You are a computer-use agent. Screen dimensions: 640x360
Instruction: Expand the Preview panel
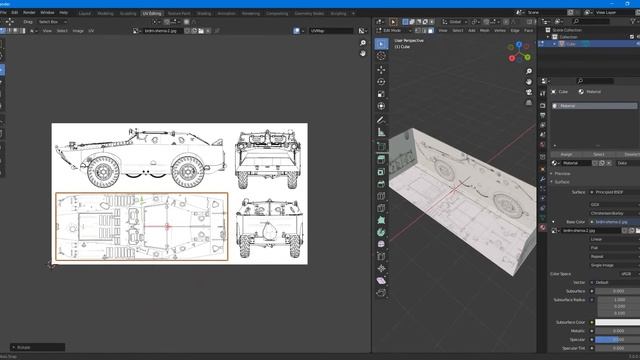click(552, 173)
